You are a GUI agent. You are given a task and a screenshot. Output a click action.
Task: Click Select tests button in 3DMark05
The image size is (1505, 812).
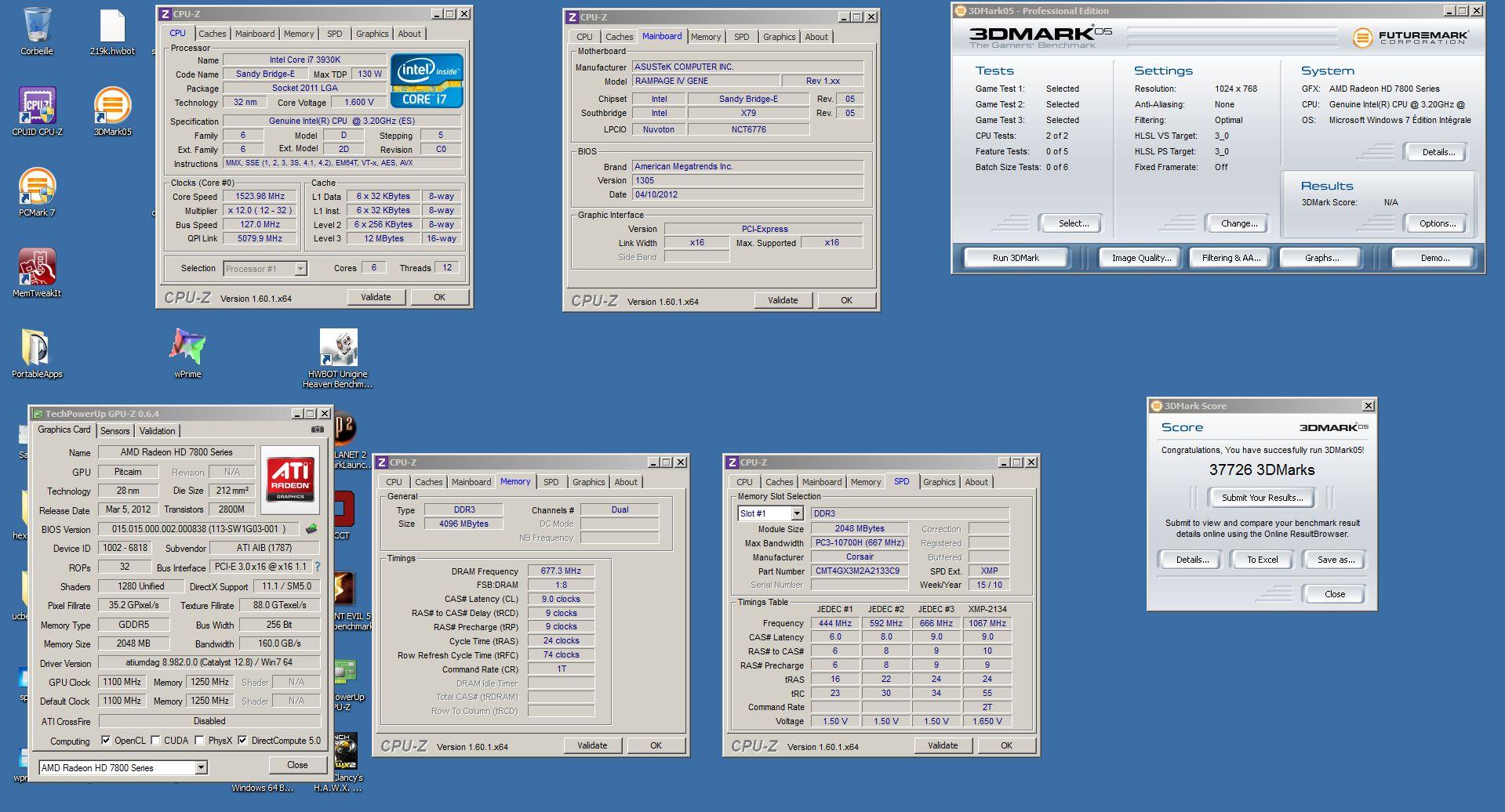[1073, 223]
